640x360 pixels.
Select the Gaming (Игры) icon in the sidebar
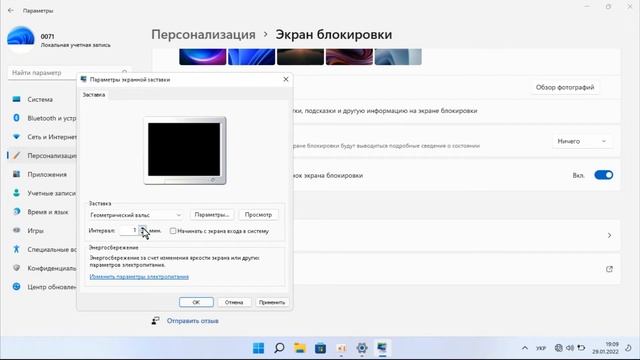tap(16, 231)
